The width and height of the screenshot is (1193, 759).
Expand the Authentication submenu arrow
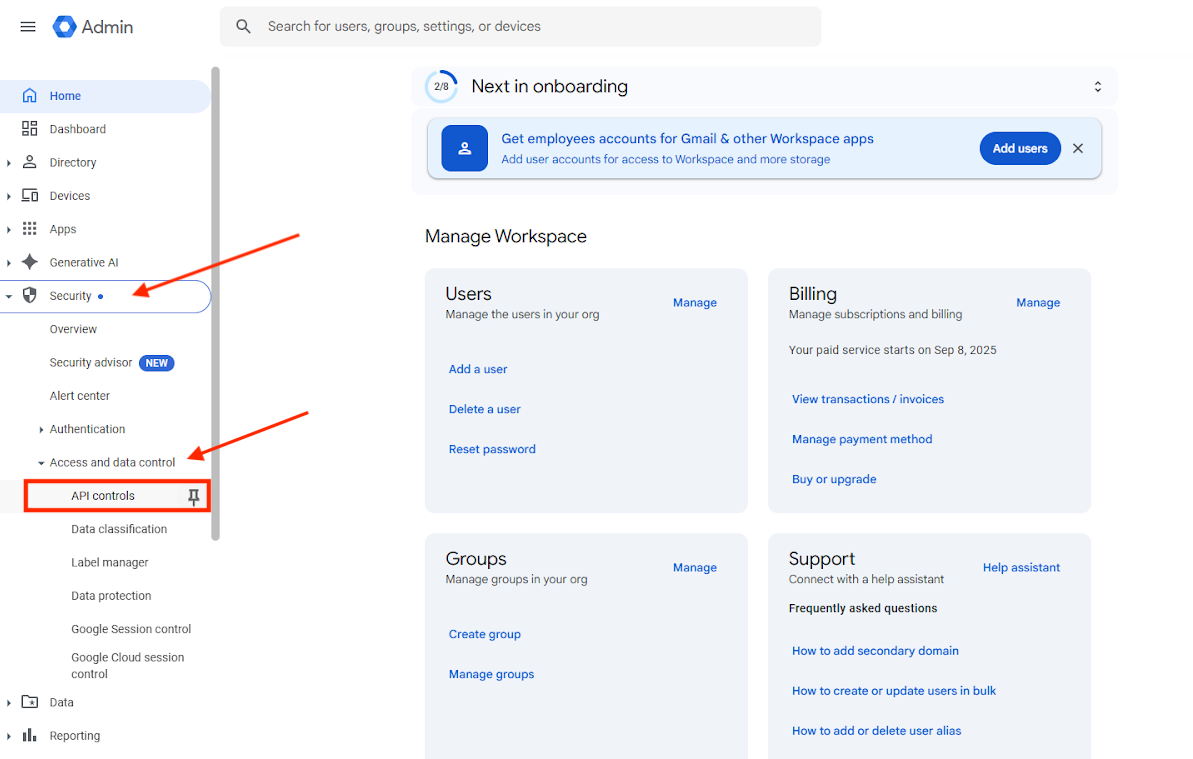(x=41, y=430)
